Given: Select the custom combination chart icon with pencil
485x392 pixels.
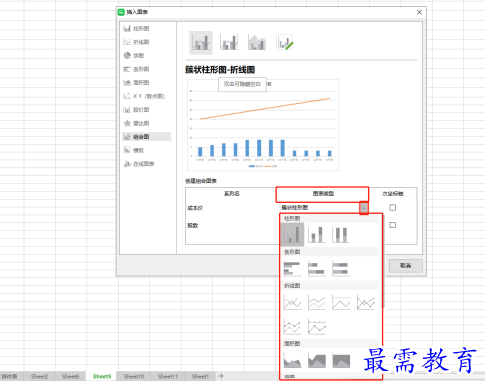Looking at the screenshot, I should [285, 42].
